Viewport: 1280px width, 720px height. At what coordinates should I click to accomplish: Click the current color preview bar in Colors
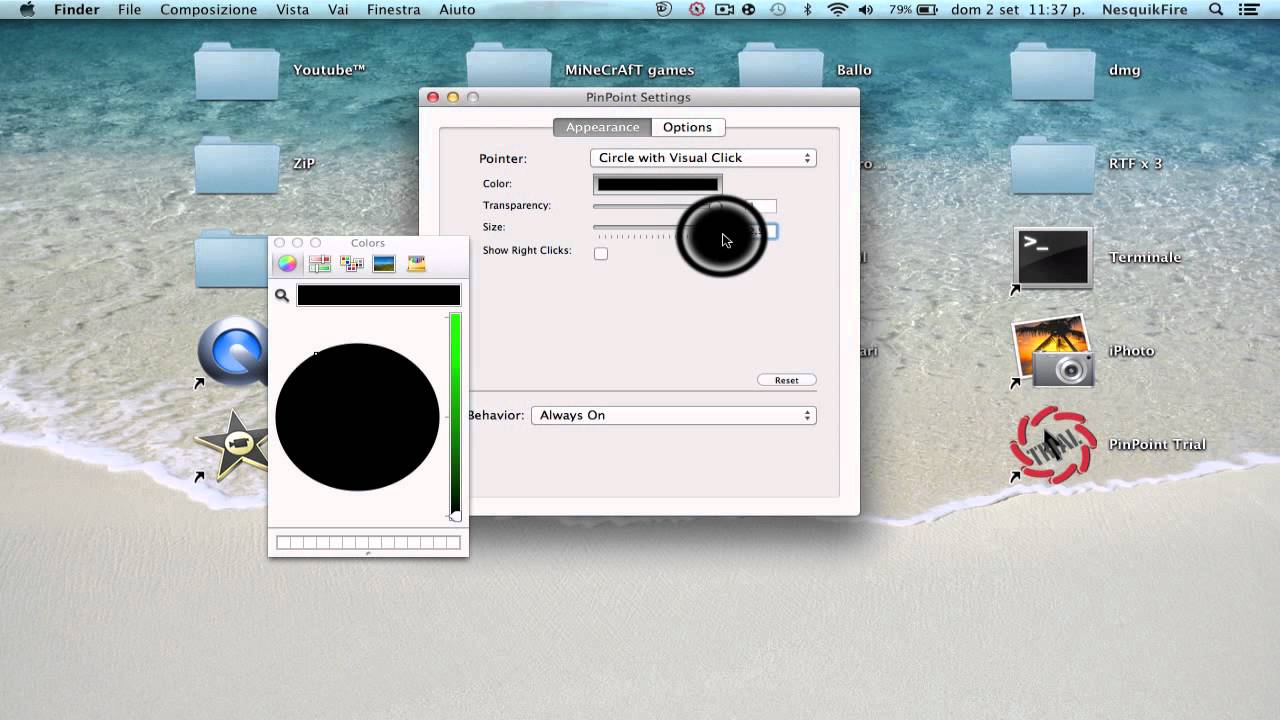[x=379, y=295]
